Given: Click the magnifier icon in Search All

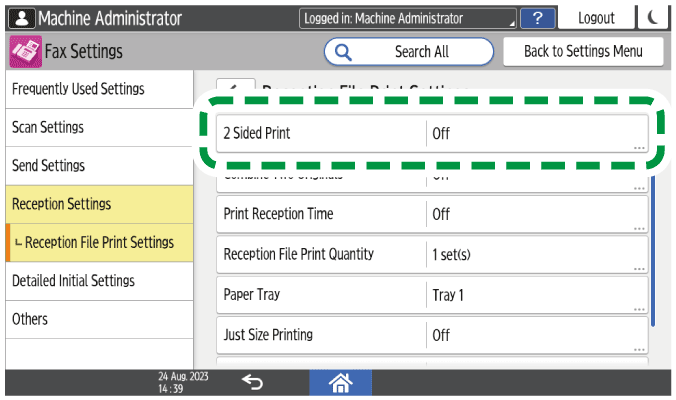Looking at the screenshot, I should [343, 51].
